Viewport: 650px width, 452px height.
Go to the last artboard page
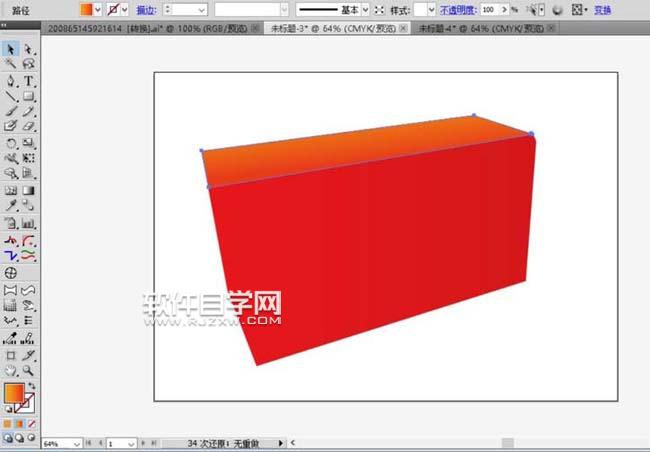[x=153, y=443]
